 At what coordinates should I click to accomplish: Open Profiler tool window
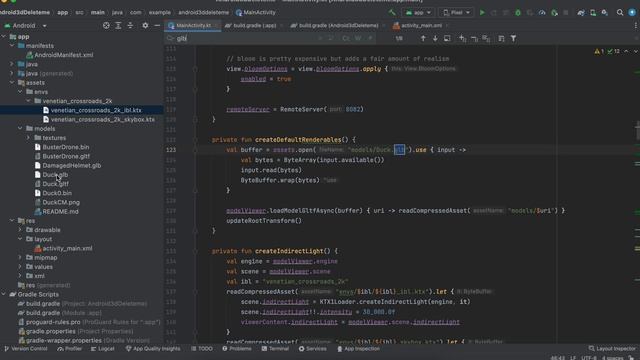(x=69, y=349)
